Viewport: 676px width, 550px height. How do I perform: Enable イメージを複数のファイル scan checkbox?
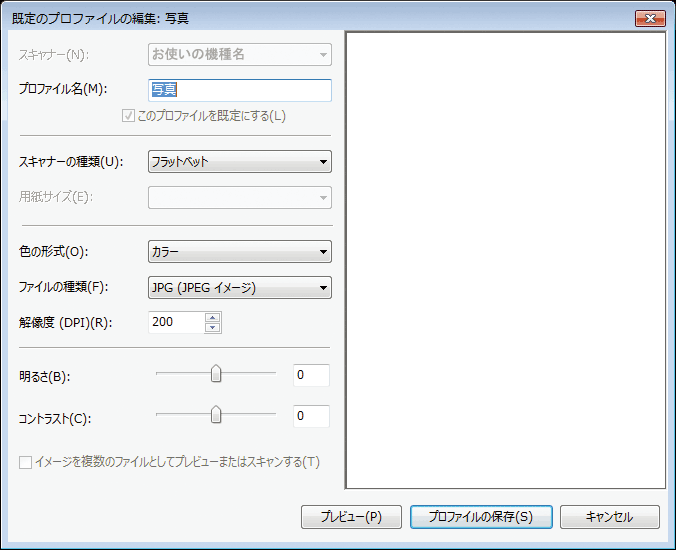(26, 462)
